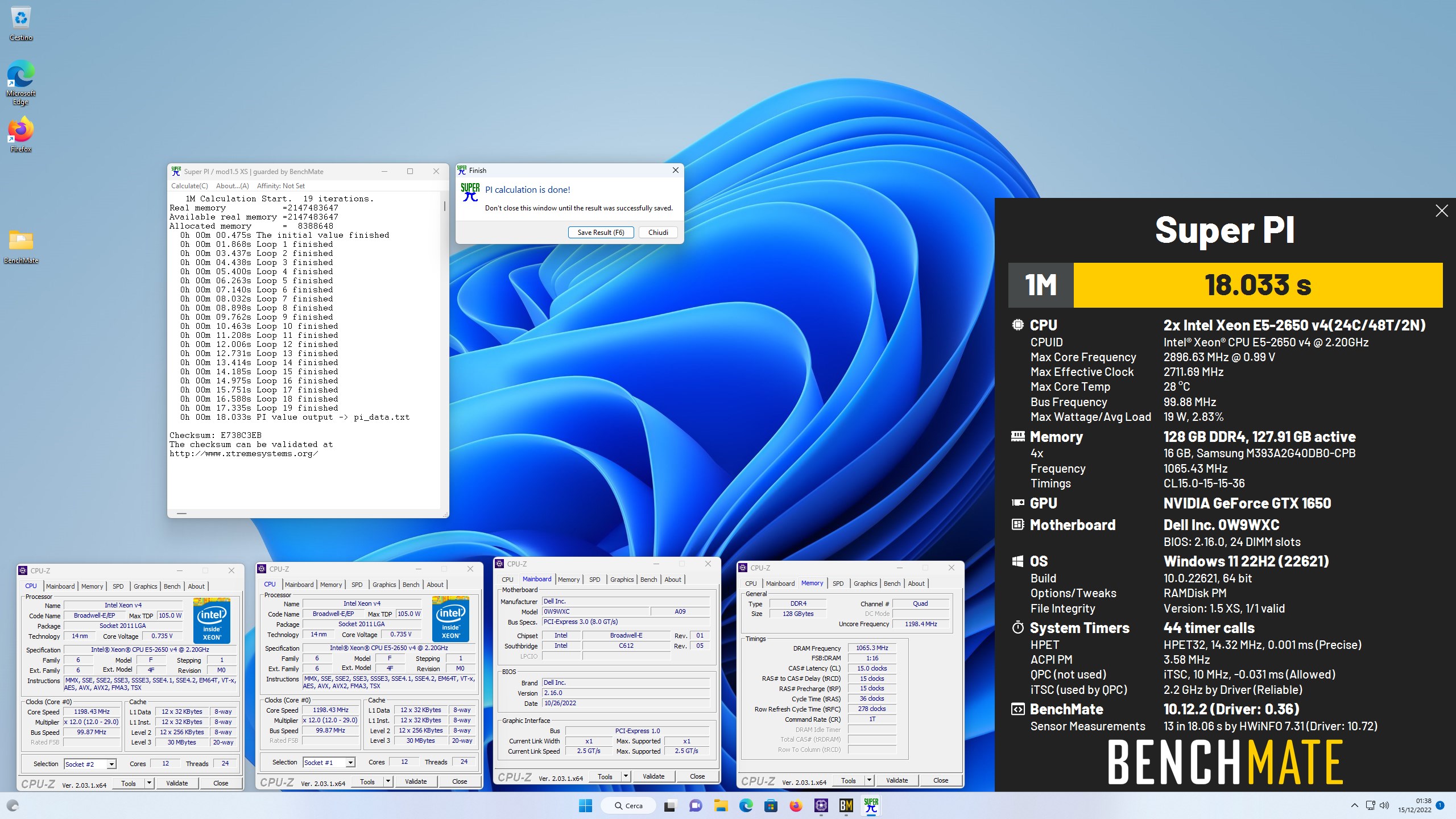Open the Memory tab in Socket #2 CPU-Z
Screen dimensions: 1456x819
[x=92, y=586]
